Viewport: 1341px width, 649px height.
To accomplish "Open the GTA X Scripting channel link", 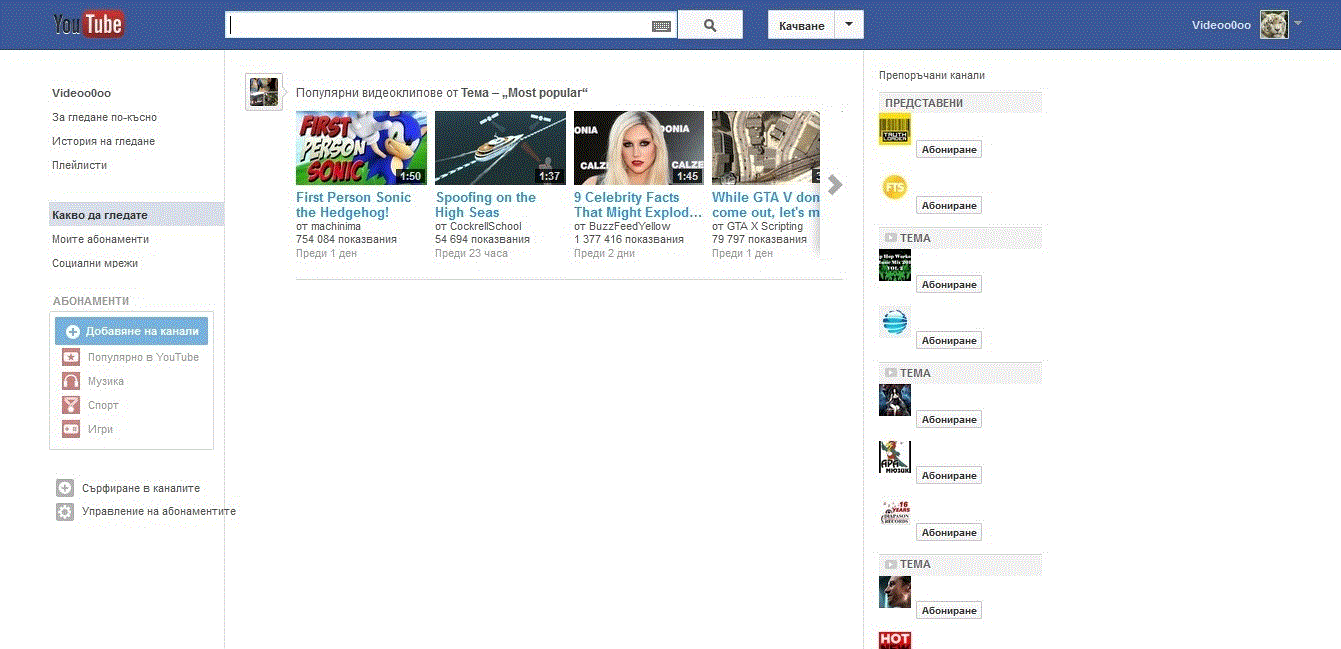I will point(764,227).
